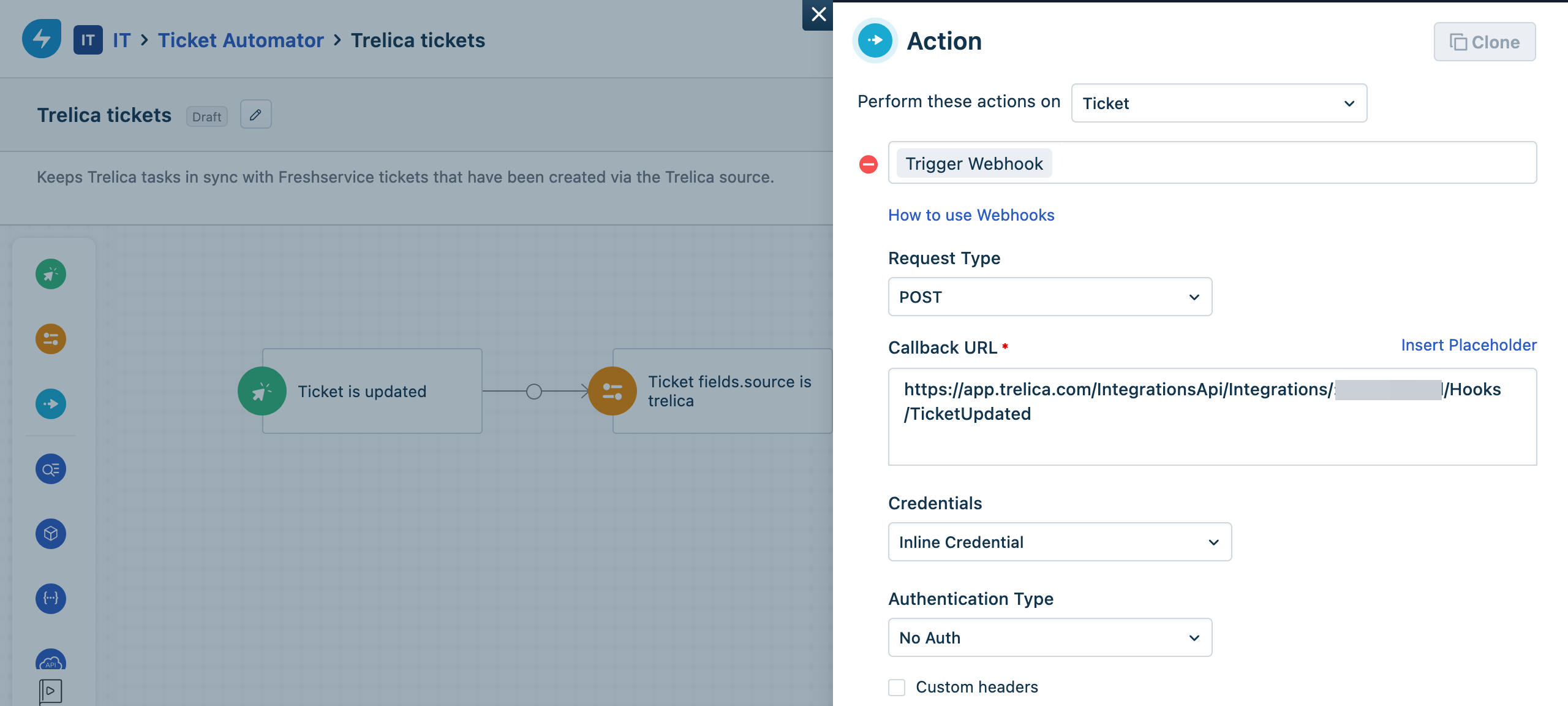The image size is (1568, 706).
Task: Remove Trigger Webhook action with red minus icon
Action: (869, 164)
